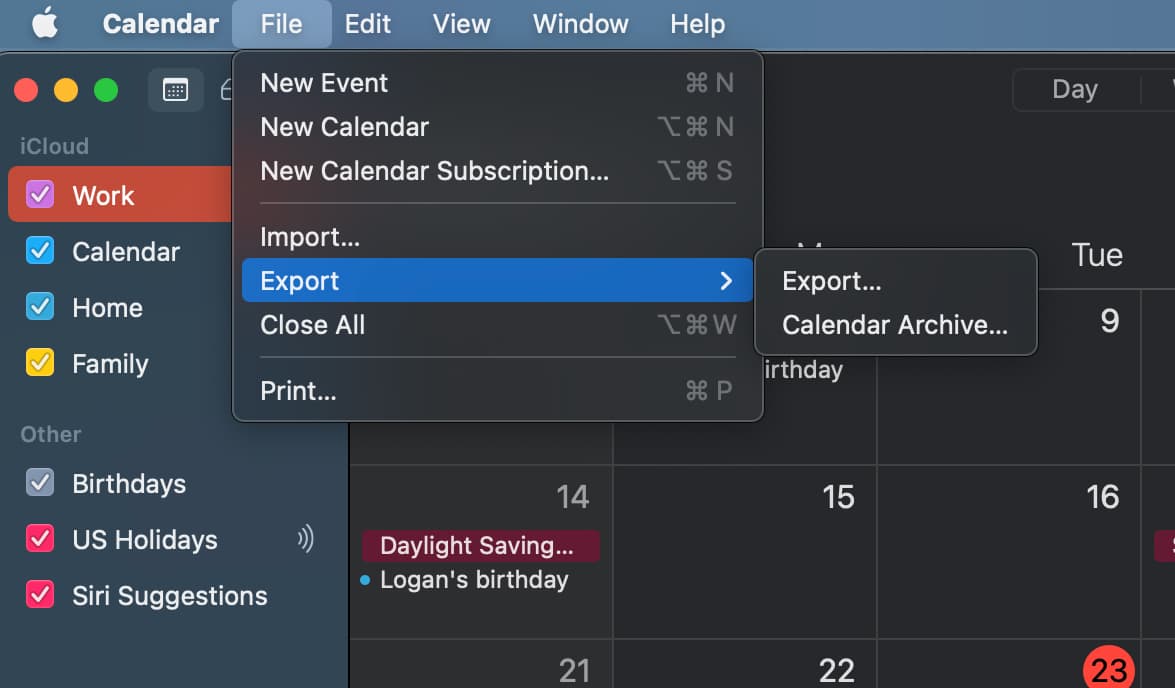This screenshot has width=1175, height=688.
Task: Click the Import… menu item
Action: pyautogui.click(x=310, y=237)
